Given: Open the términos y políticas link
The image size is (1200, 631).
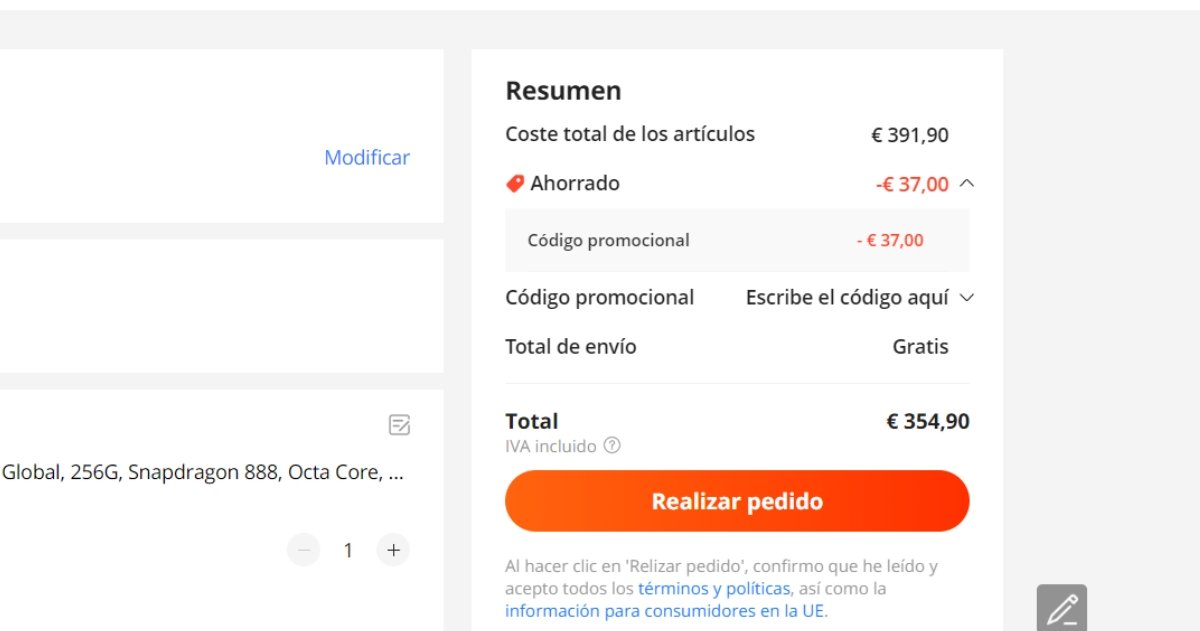Looking at the screenshot, I should click(714, 588).
